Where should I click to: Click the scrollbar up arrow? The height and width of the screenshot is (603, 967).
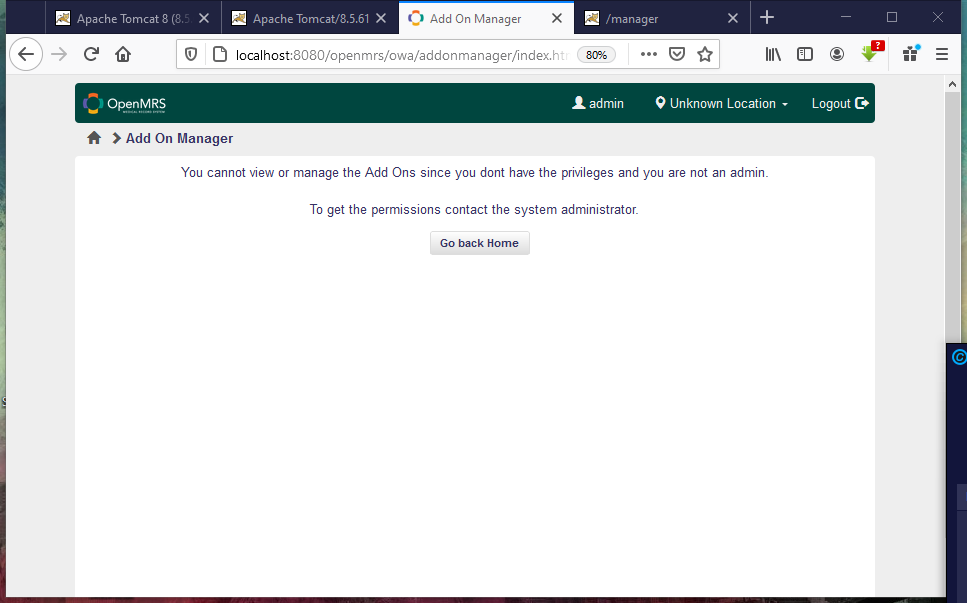pos(952,84)
